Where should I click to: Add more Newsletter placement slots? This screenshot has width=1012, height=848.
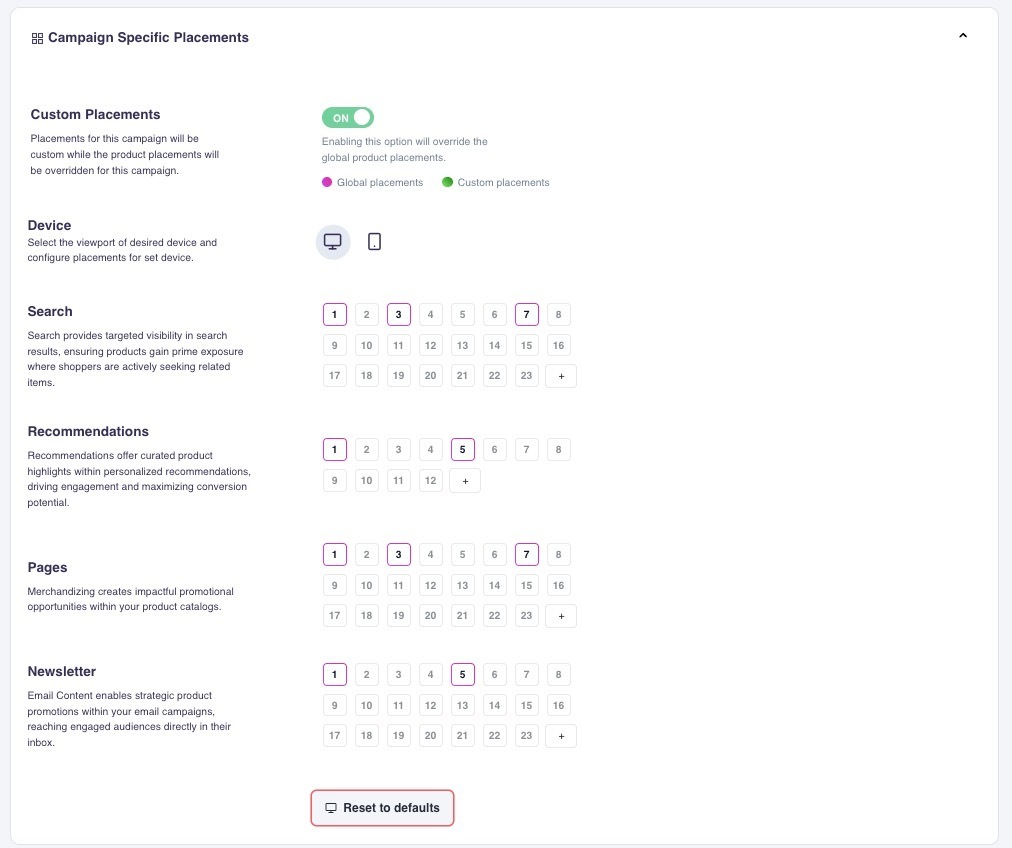click(x=561, y=736)
